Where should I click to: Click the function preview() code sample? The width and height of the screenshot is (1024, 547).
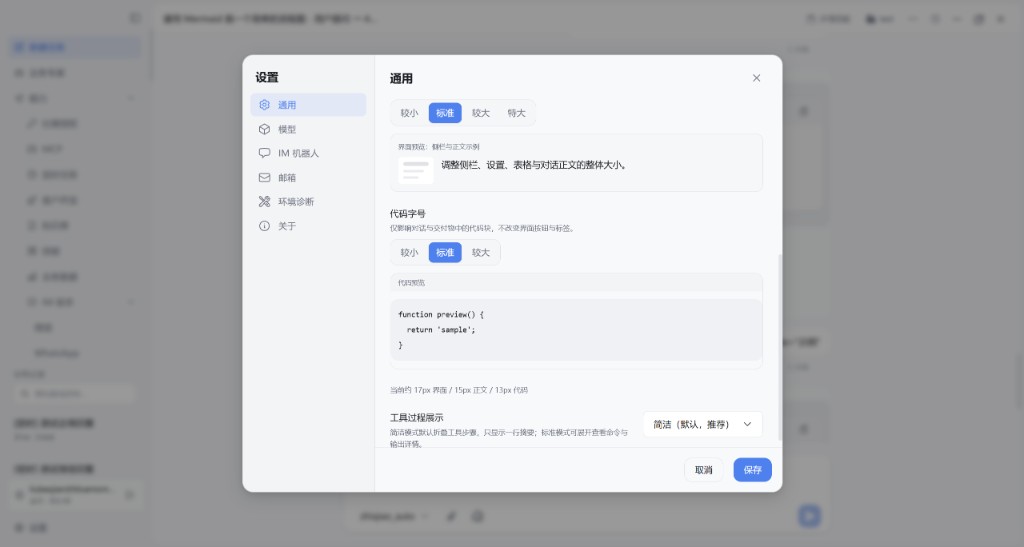point(576,330)
